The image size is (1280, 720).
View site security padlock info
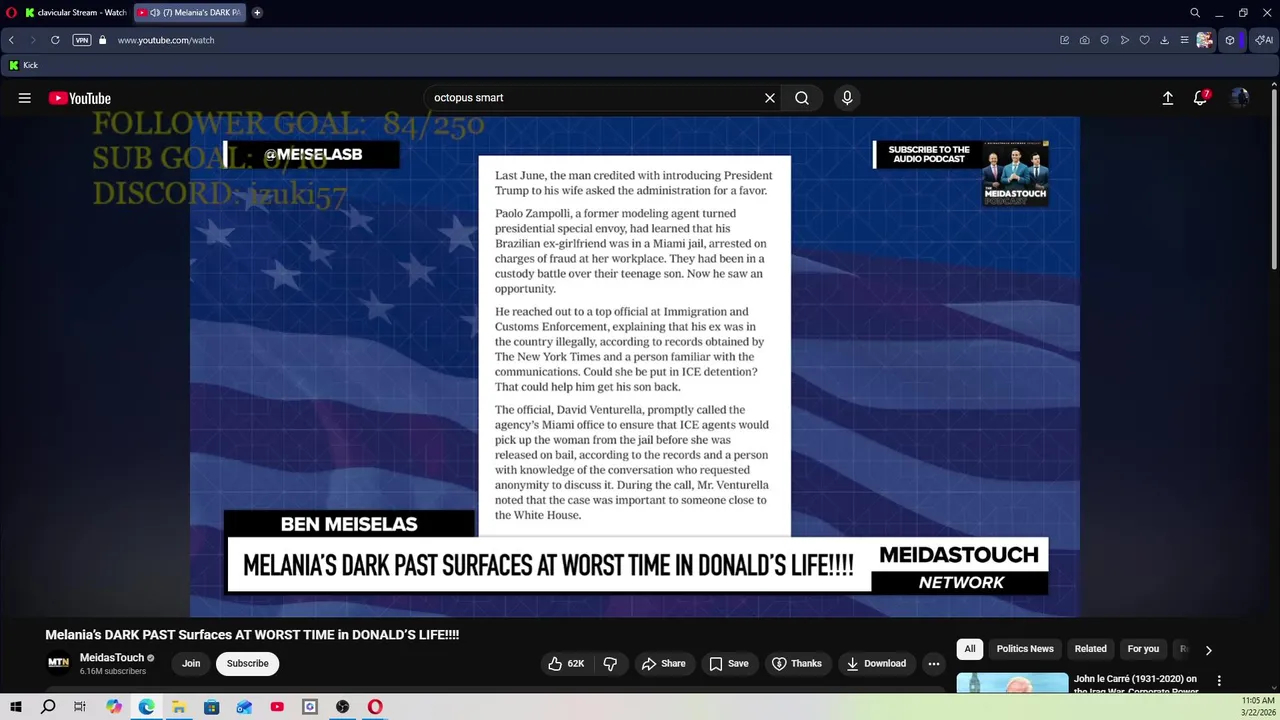click(x=102, y=40)
